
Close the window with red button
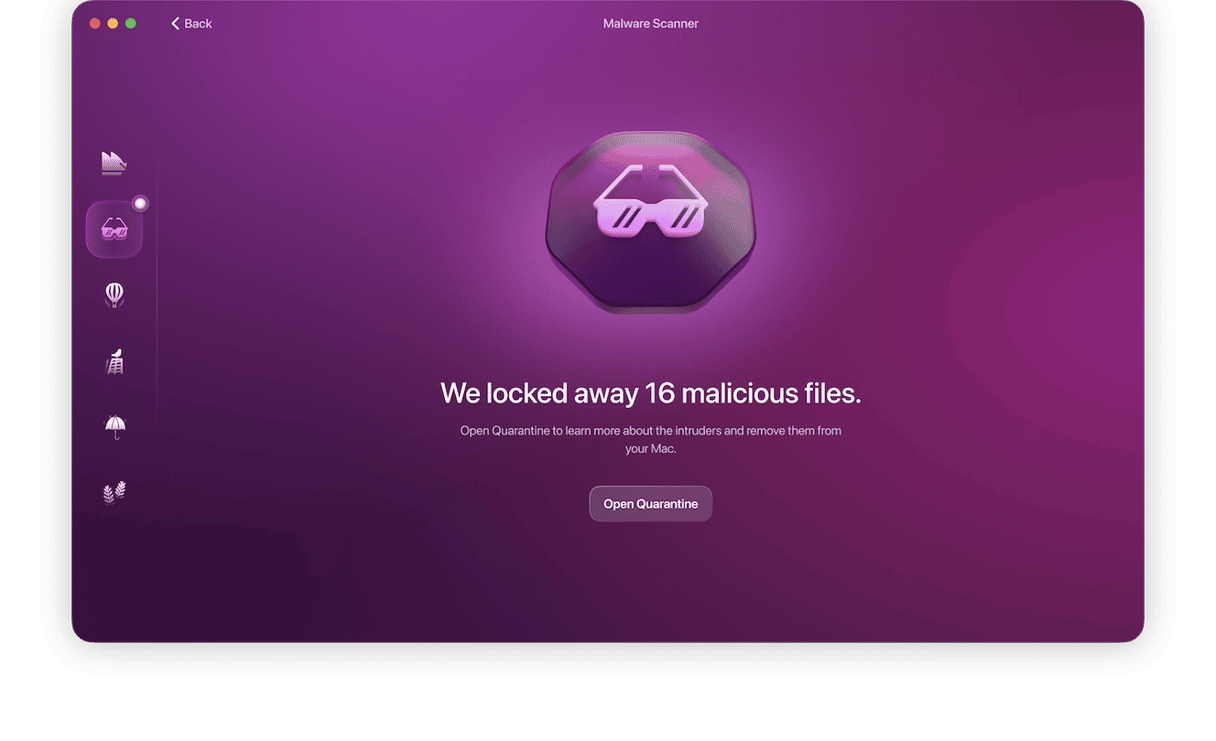[95, 23]
